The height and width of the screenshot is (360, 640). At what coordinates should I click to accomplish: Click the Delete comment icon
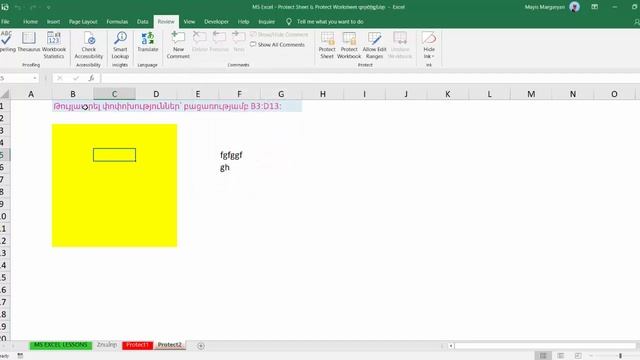(200, 42)
